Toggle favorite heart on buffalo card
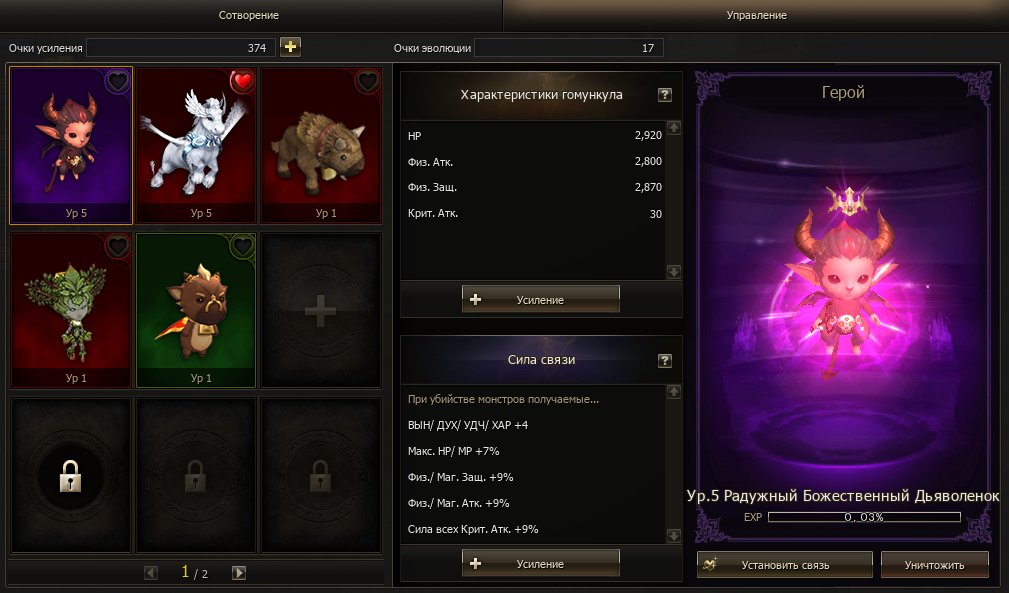The height and width of the screenshot is (593, 1009). click(x=367, y=82)
